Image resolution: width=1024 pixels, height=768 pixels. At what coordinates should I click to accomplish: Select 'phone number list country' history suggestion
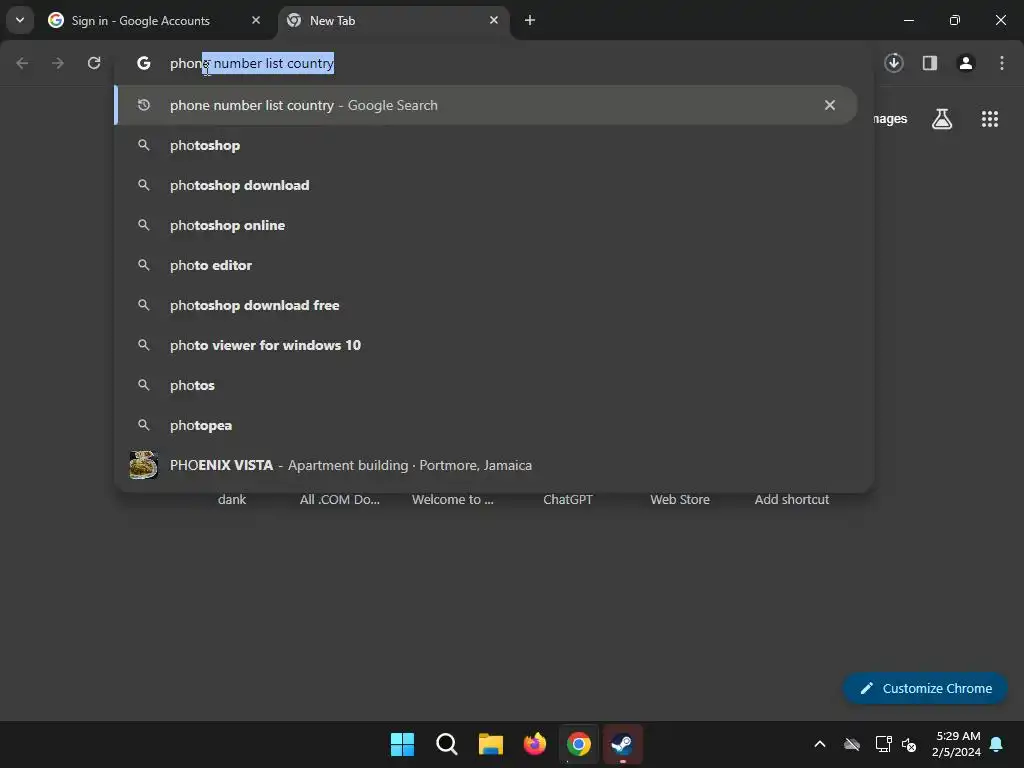(486, 105)
